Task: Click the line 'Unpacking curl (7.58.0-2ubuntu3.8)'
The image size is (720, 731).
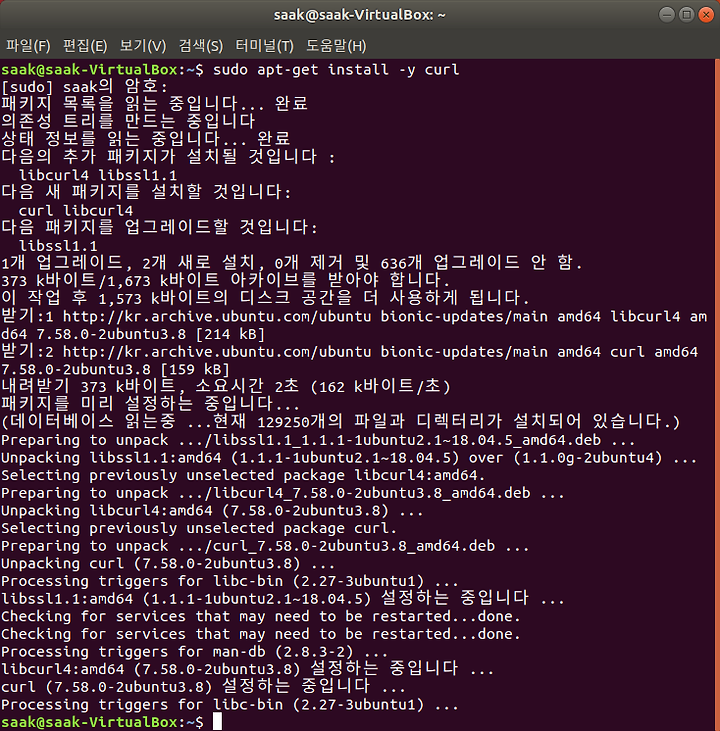Action: [168, 564]
